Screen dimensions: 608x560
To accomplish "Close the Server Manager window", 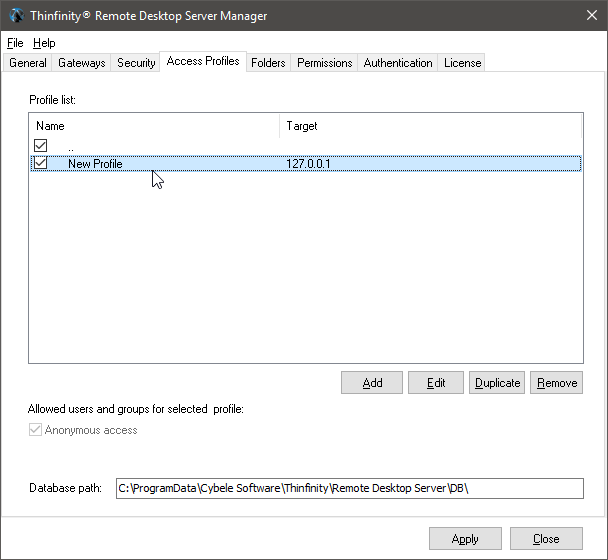I will 592,16.
